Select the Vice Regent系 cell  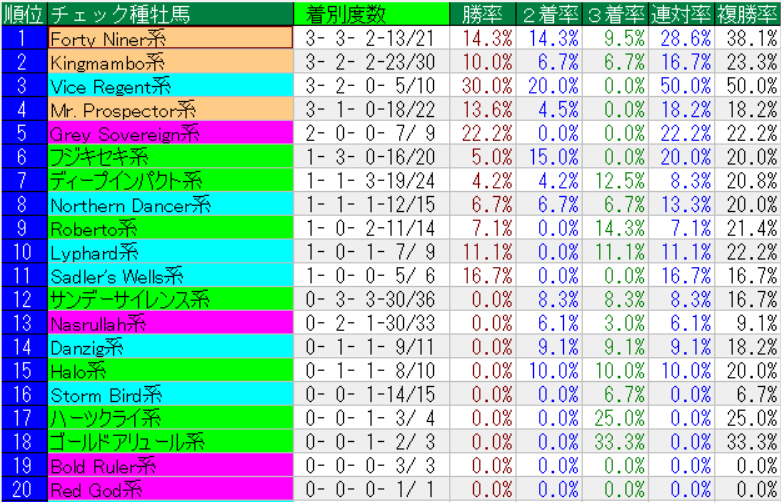click(171, 85)
